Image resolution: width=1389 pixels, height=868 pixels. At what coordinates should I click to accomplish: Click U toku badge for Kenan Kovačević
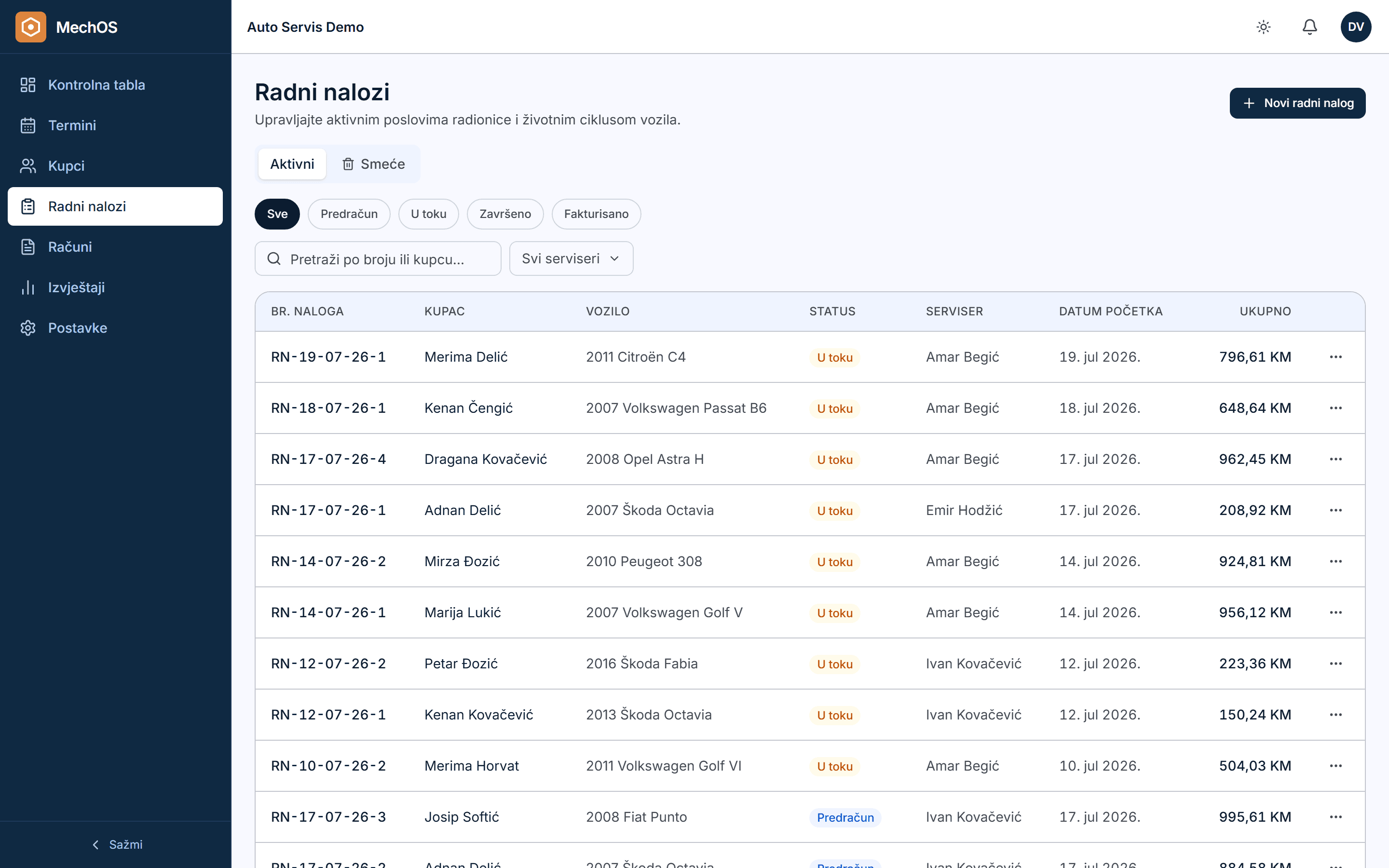pos(834,715)
